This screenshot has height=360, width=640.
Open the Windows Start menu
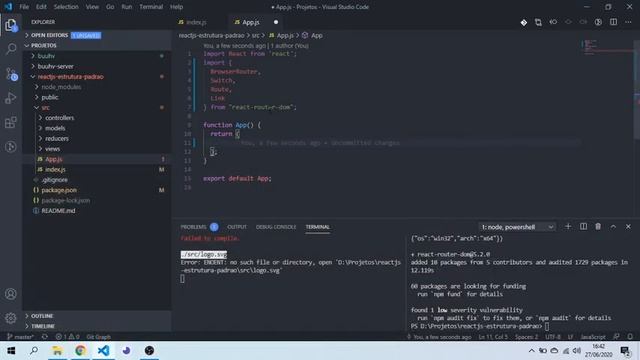11,351
